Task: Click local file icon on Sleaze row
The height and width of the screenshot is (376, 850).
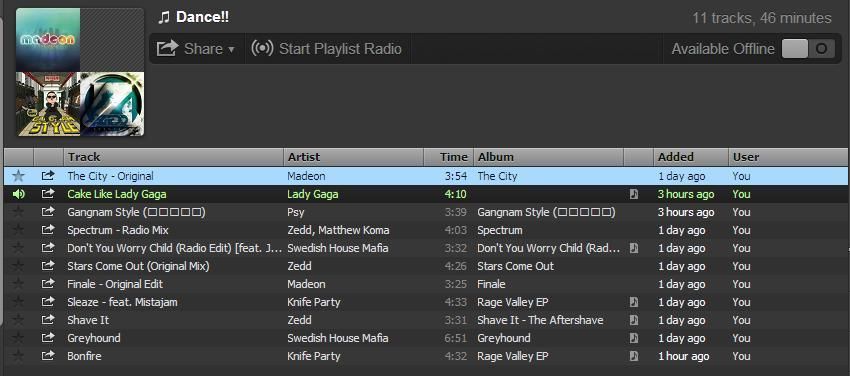Action: pyautogui.click(x=634, y=302)
